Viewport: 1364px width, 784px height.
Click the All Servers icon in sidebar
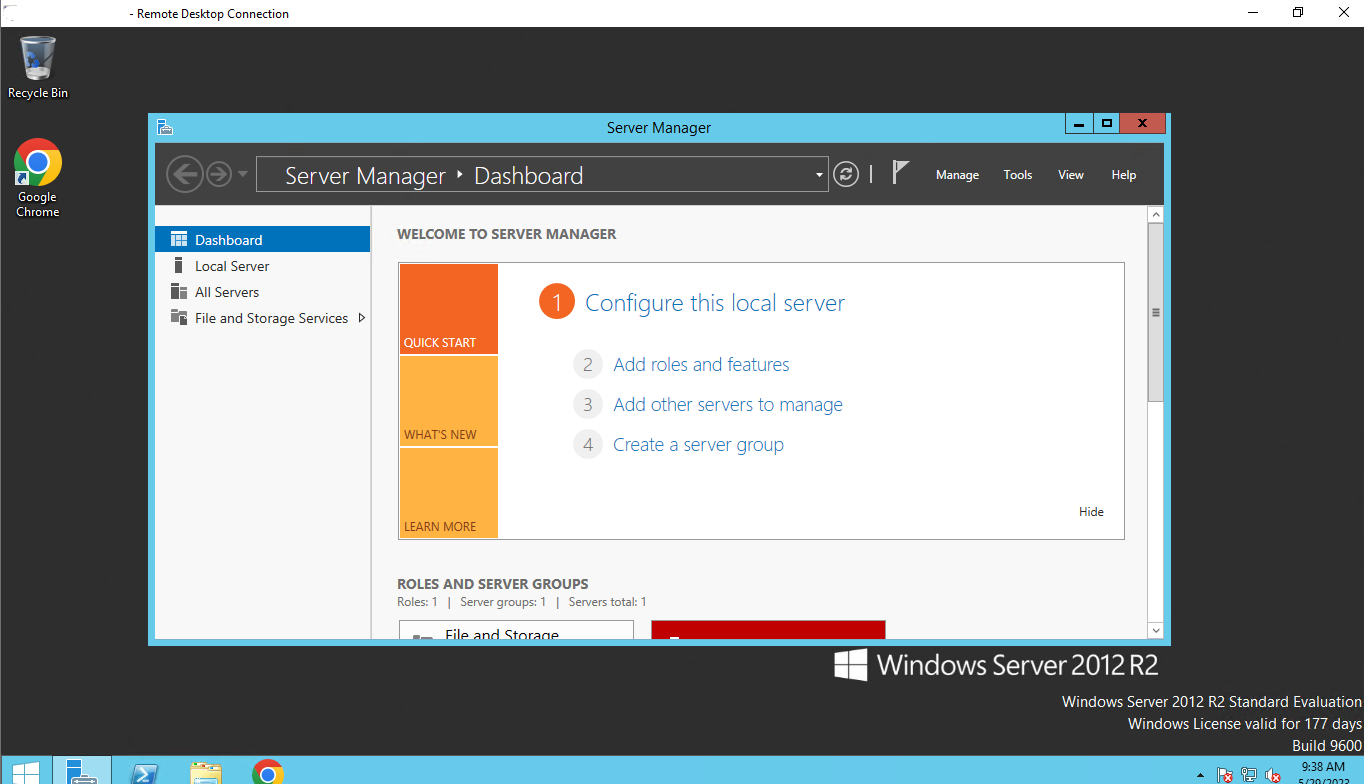(179, 291)
